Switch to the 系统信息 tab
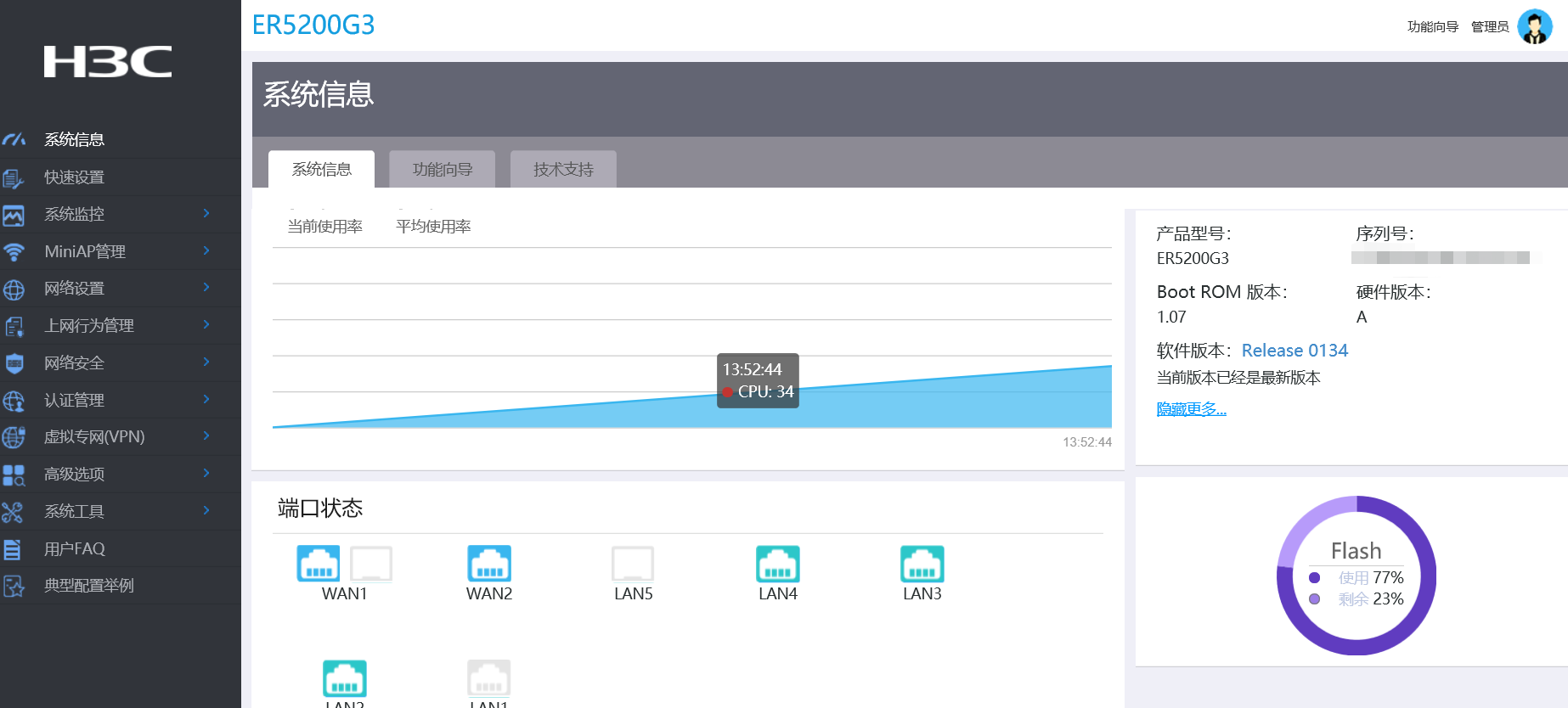This screenshot has width=1568, height=708. (x=321, y=169)
